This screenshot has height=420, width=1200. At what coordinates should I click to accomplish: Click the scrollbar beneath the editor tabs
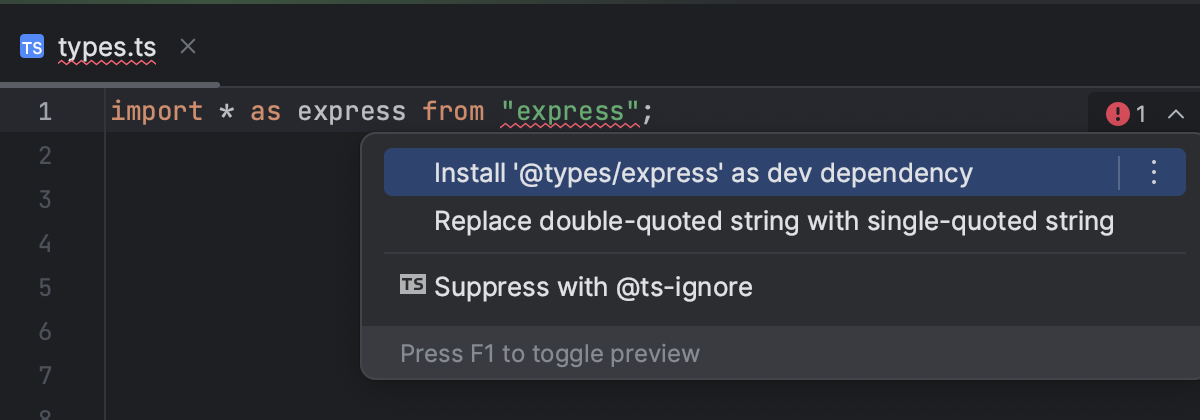[x=110, y=84]
